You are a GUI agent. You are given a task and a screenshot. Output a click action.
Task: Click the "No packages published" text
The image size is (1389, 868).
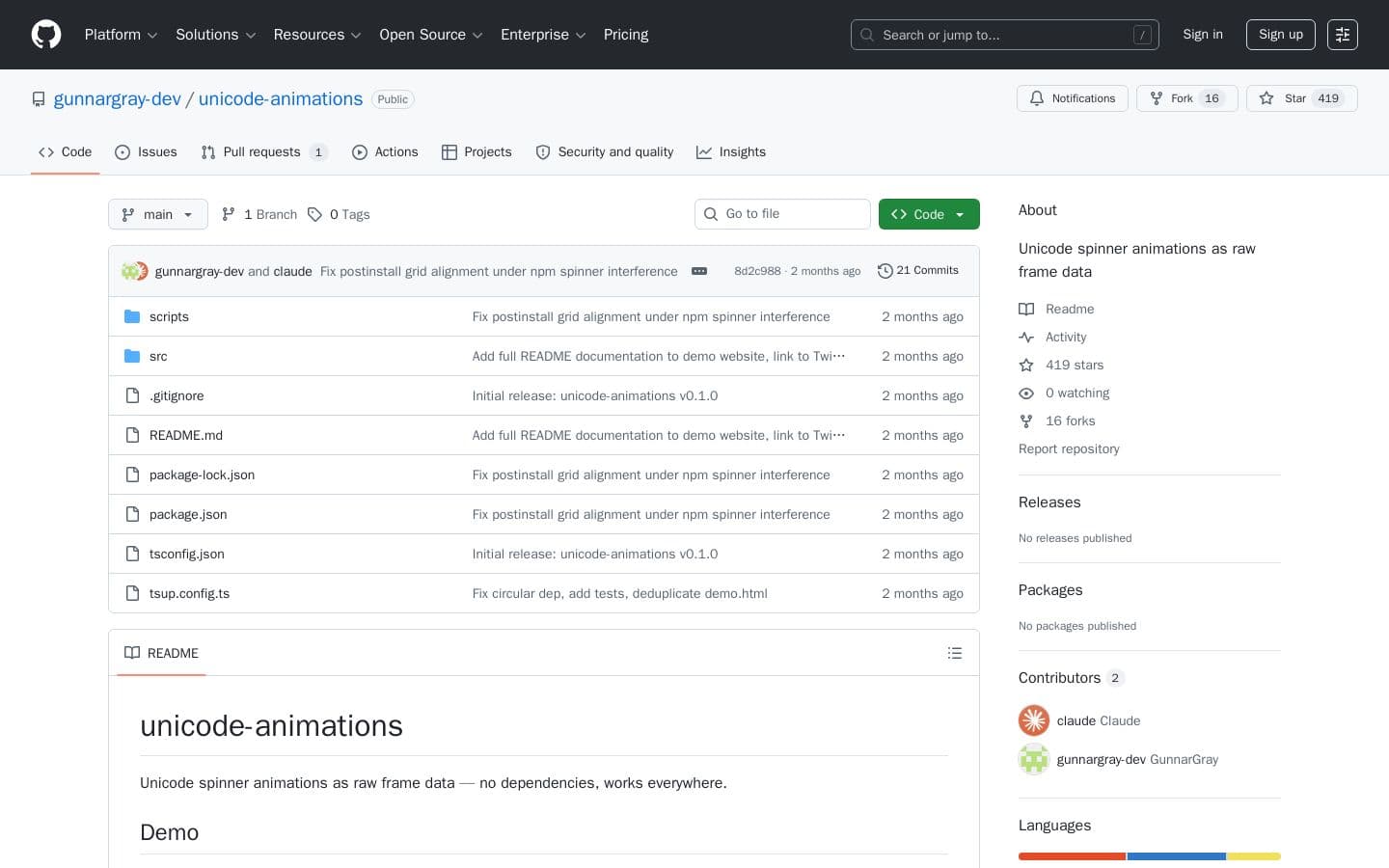click(x=1077, y=626)
